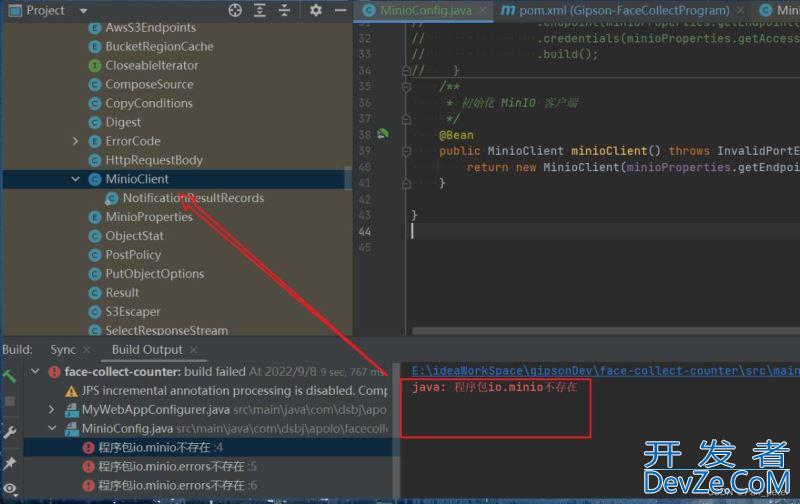Hide the Project panel with minus icon
The image size is (800, 504).
[340, 10]
